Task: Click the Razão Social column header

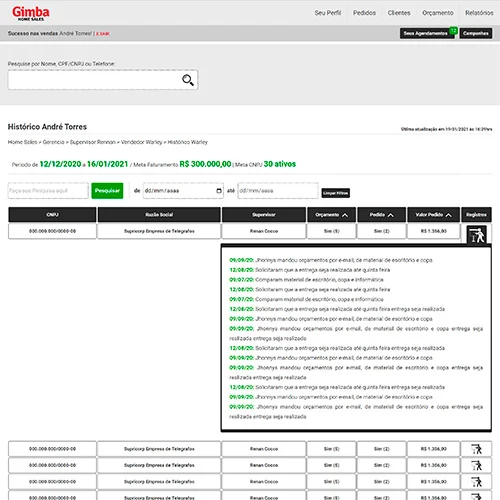Action: pos(159,215)
